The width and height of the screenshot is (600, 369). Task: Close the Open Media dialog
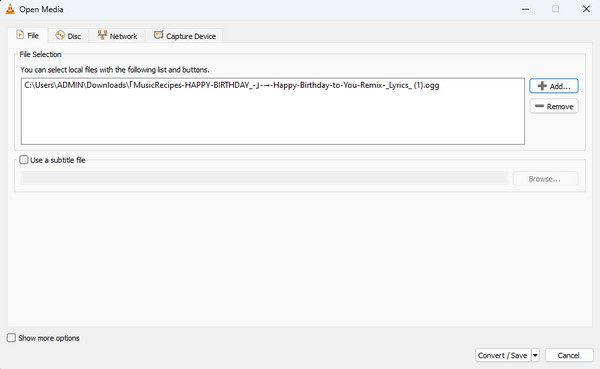click(586, 9)
